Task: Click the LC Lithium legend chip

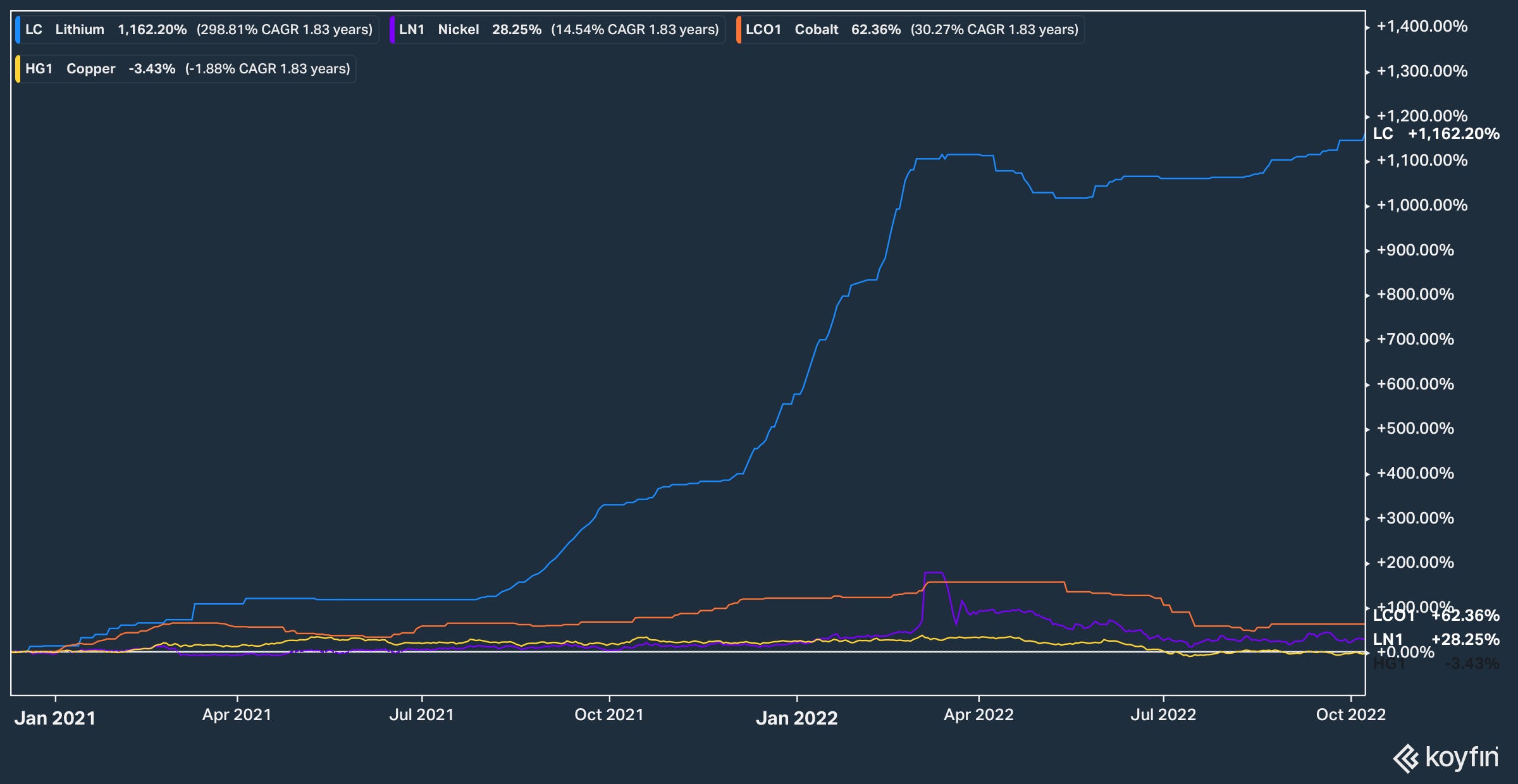Action: click(197, 30)
